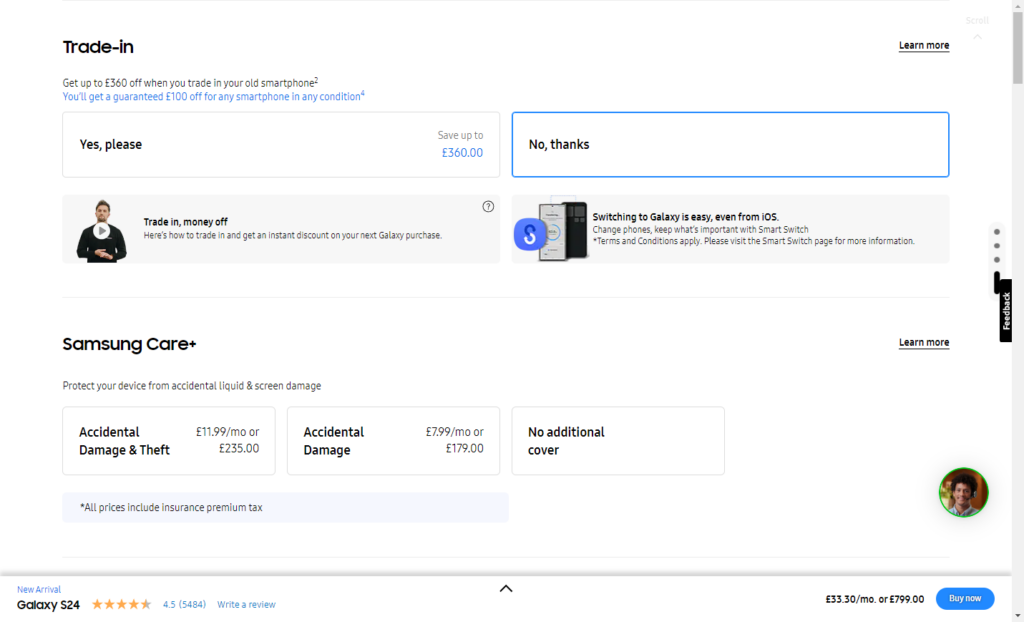Open the Feedback side tab
This screenshot has height=622, width=1024.
click(1006, 311)
